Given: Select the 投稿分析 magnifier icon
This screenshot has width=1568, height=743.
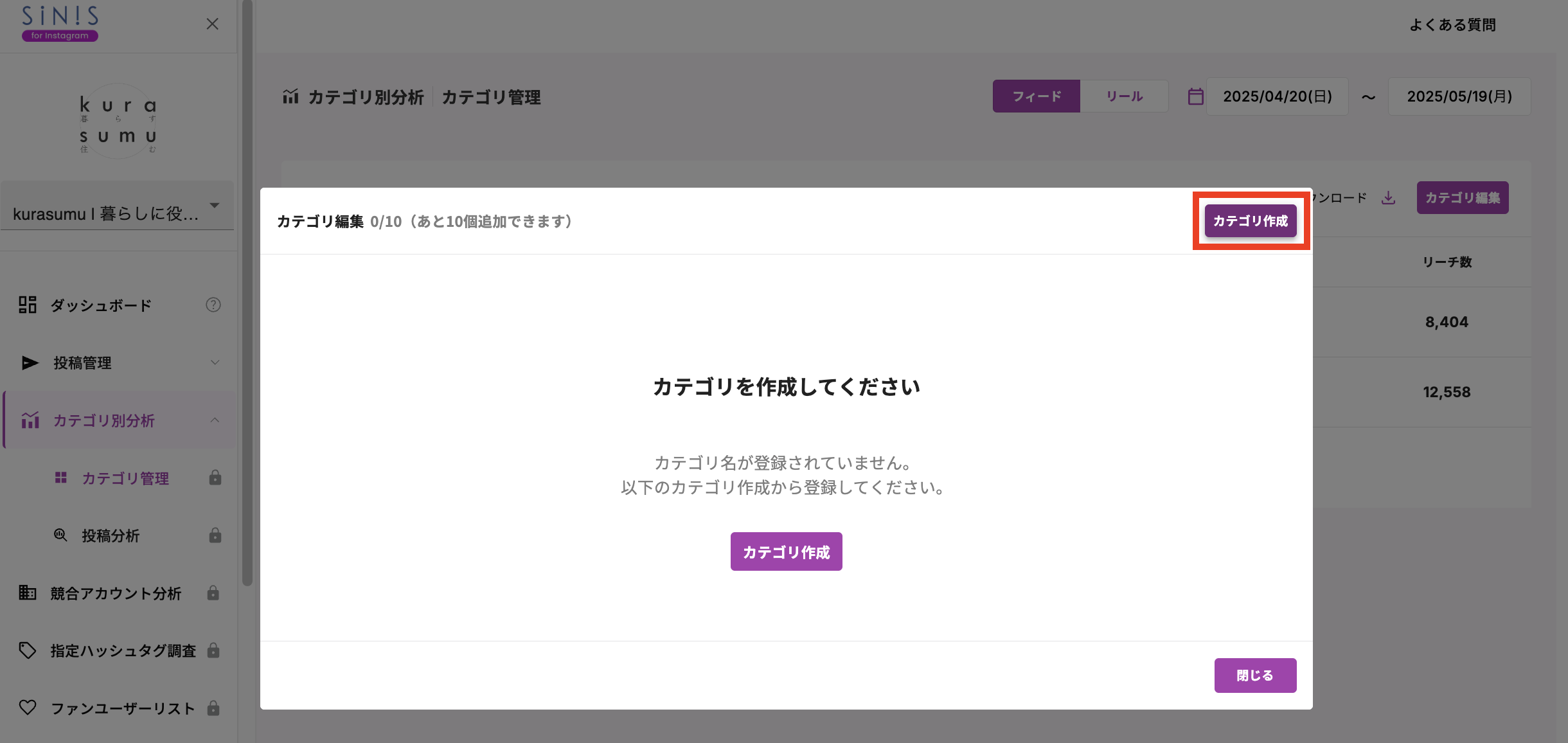Looking at the screenshot, I should tap(60, 535).
